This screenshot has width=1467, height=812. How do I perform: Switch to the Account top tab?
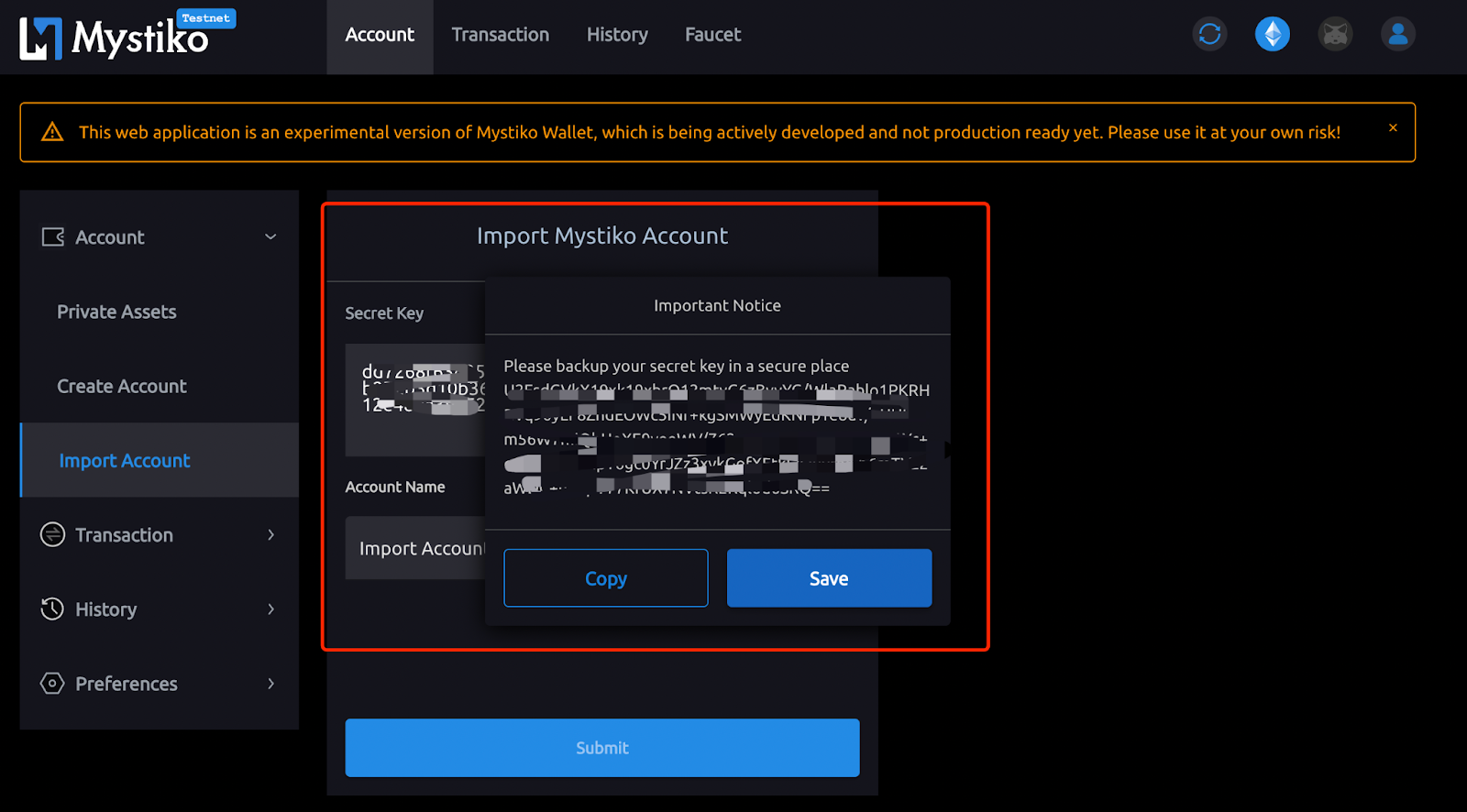click(380, 35)
